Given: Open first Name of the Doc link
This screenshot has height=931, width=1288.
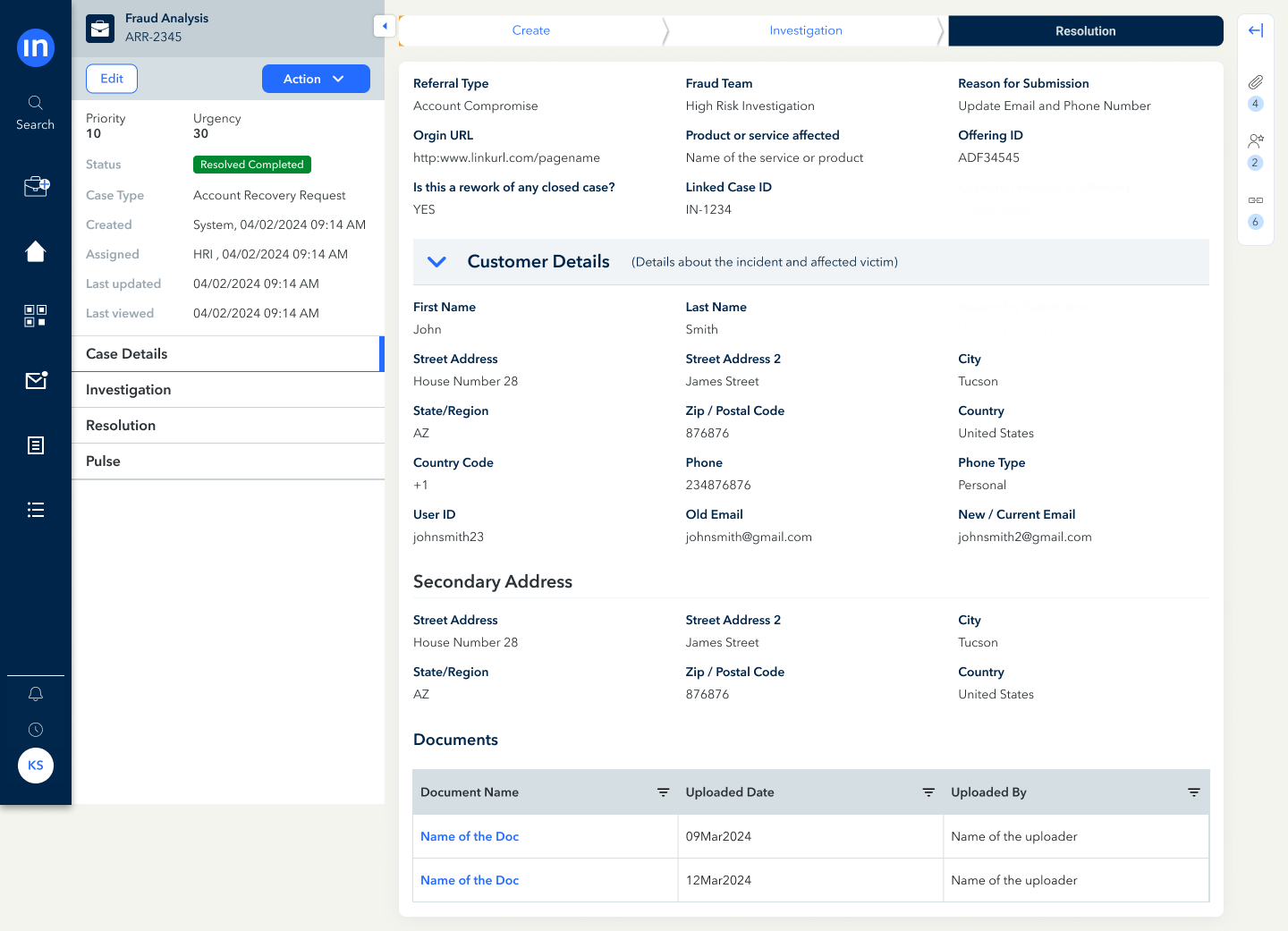Looking at the screenshot, I should pyautogui.click(x=470, y=836).
